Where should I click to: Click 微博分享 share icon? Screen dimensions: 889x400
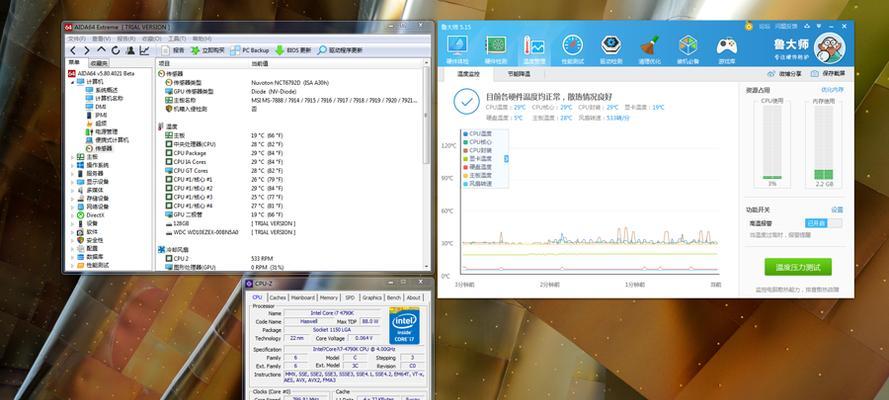784,74
